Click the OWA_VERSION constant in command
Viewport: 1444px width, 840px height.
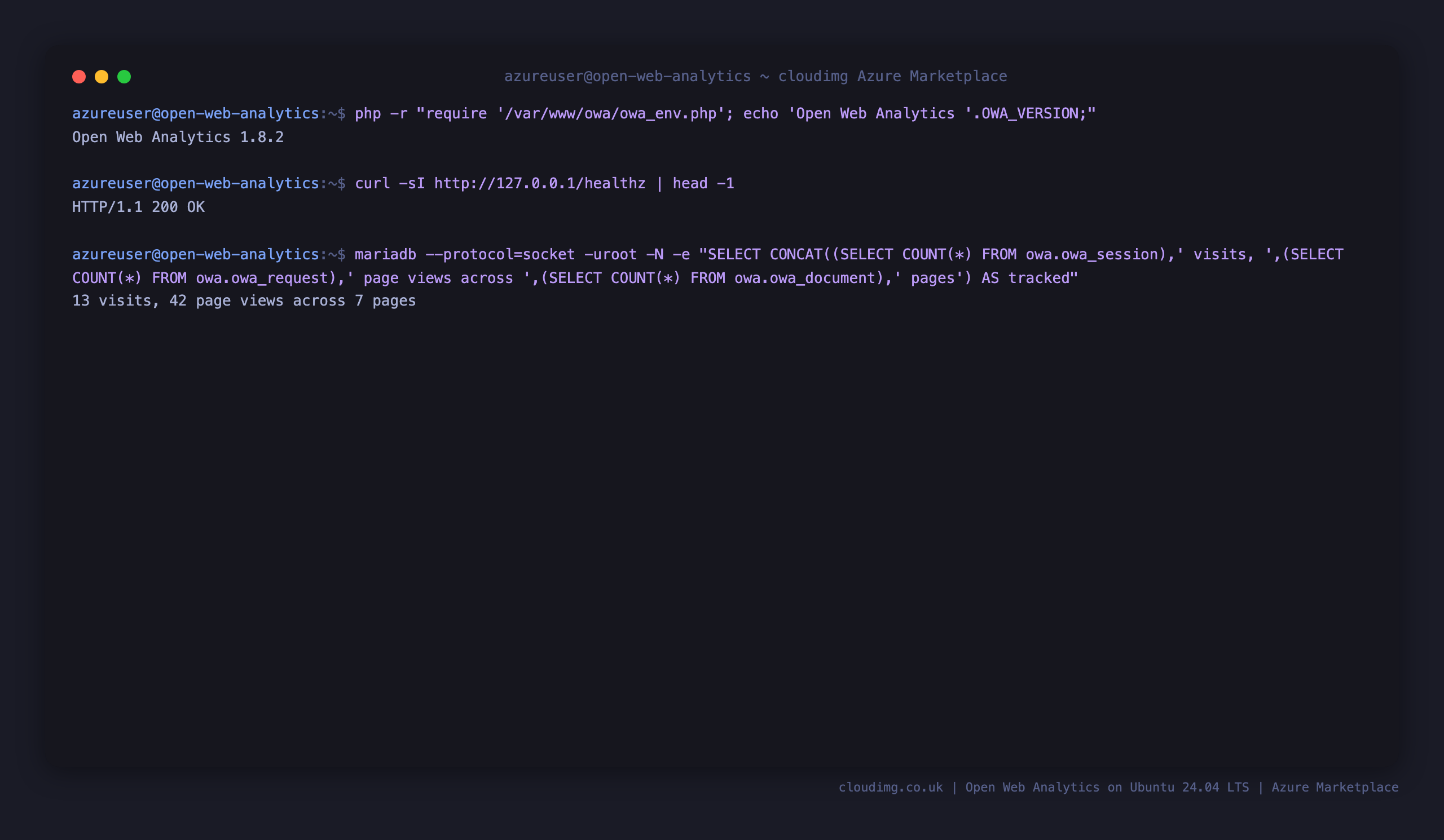pyautogui.click(x=1029, y=113)
